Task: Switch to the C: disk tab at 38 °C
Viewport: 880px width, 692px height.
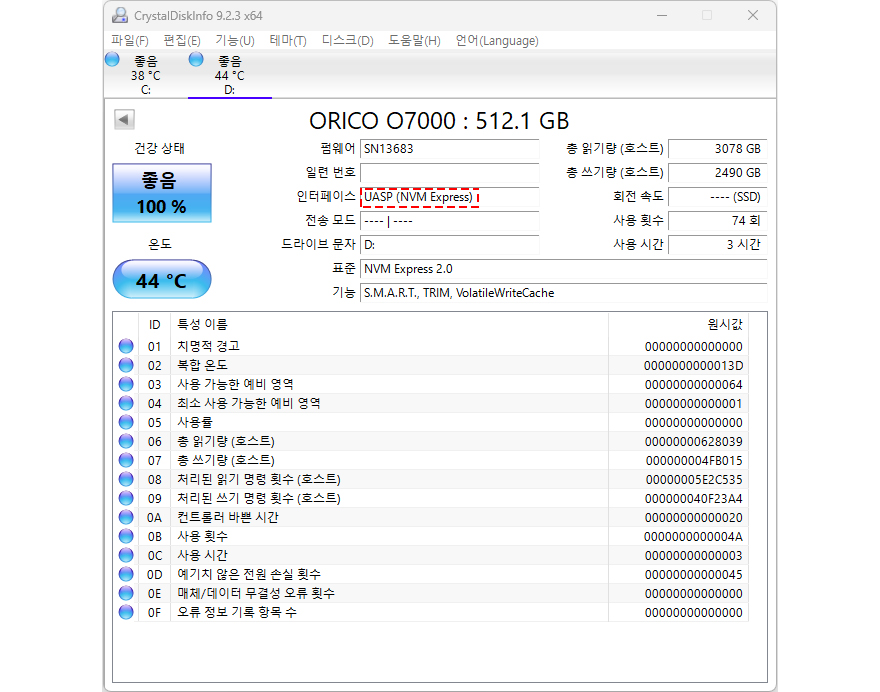Action: 146,75
